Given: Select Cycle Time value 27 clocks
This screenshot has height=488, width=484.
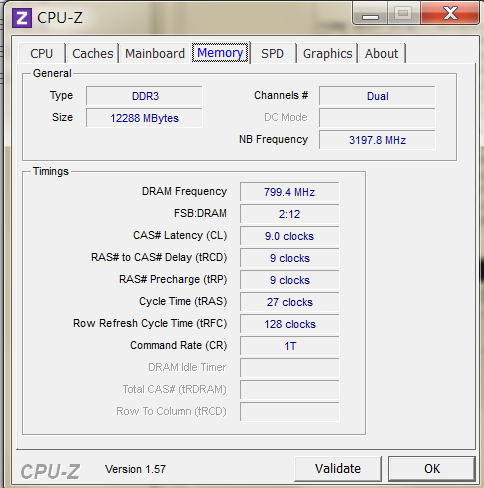Looking at the screenshot, I should [290, 302].
